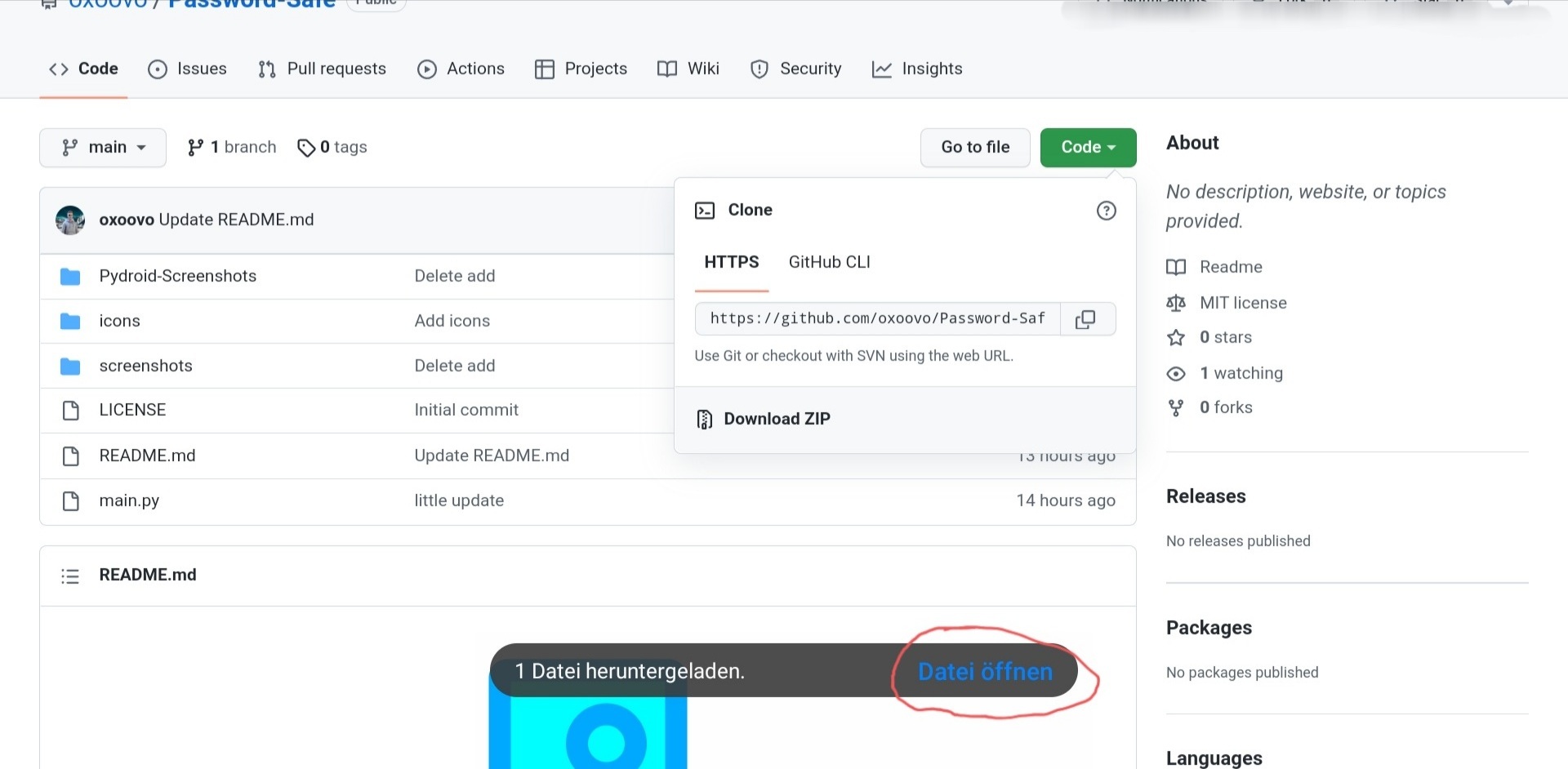Open the icons folder
1568x769 pixels.
[120, 321]
